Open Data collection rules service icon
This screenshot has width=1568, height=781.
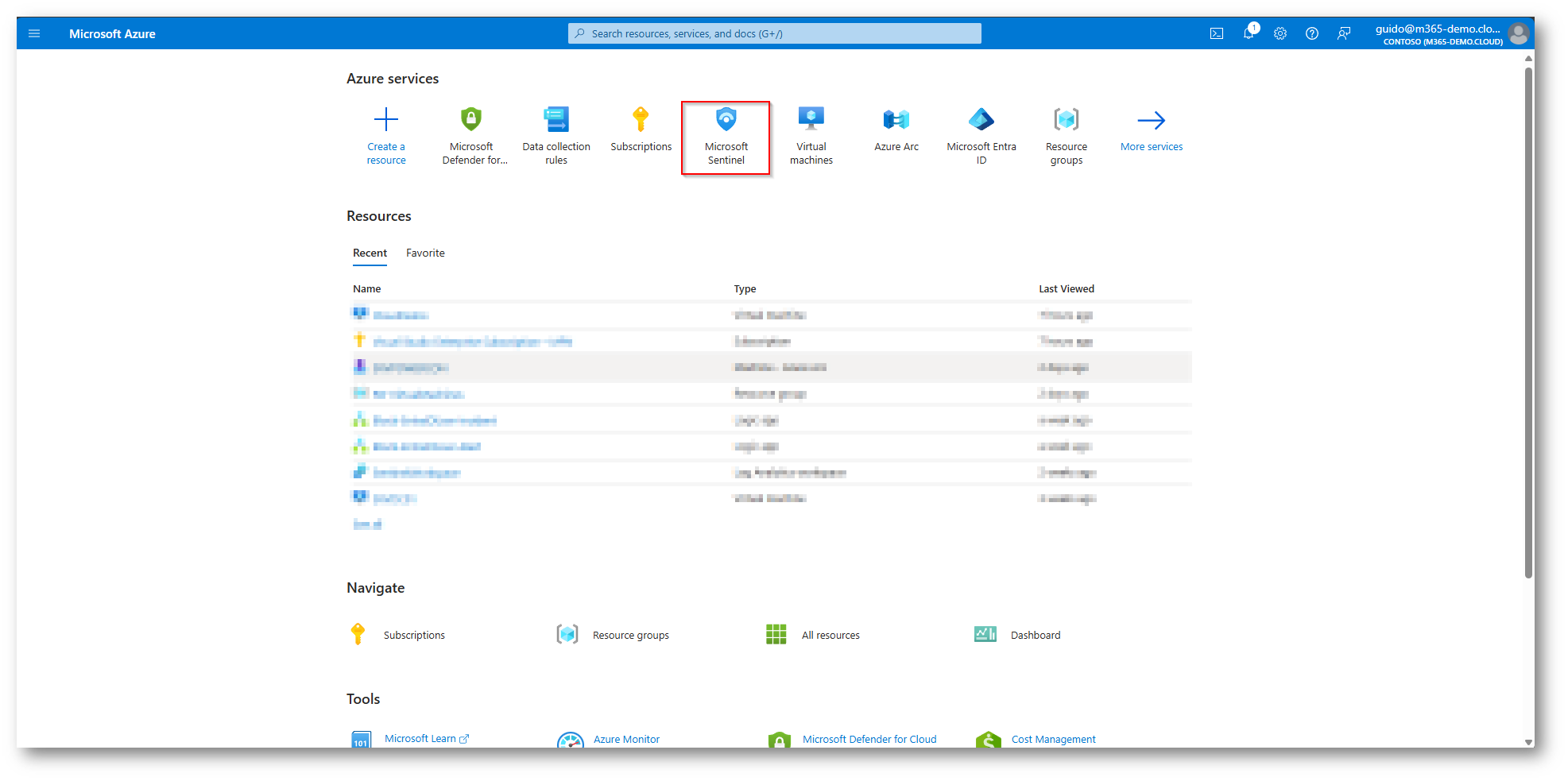point(556,119)
